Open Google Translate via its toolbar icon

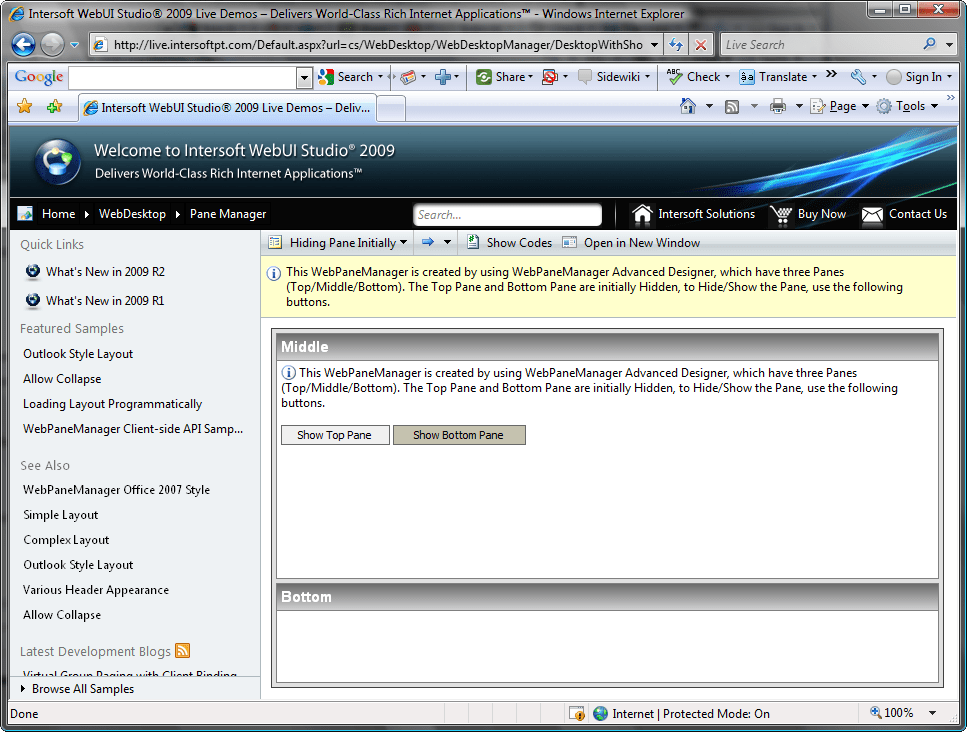point(747,76)
